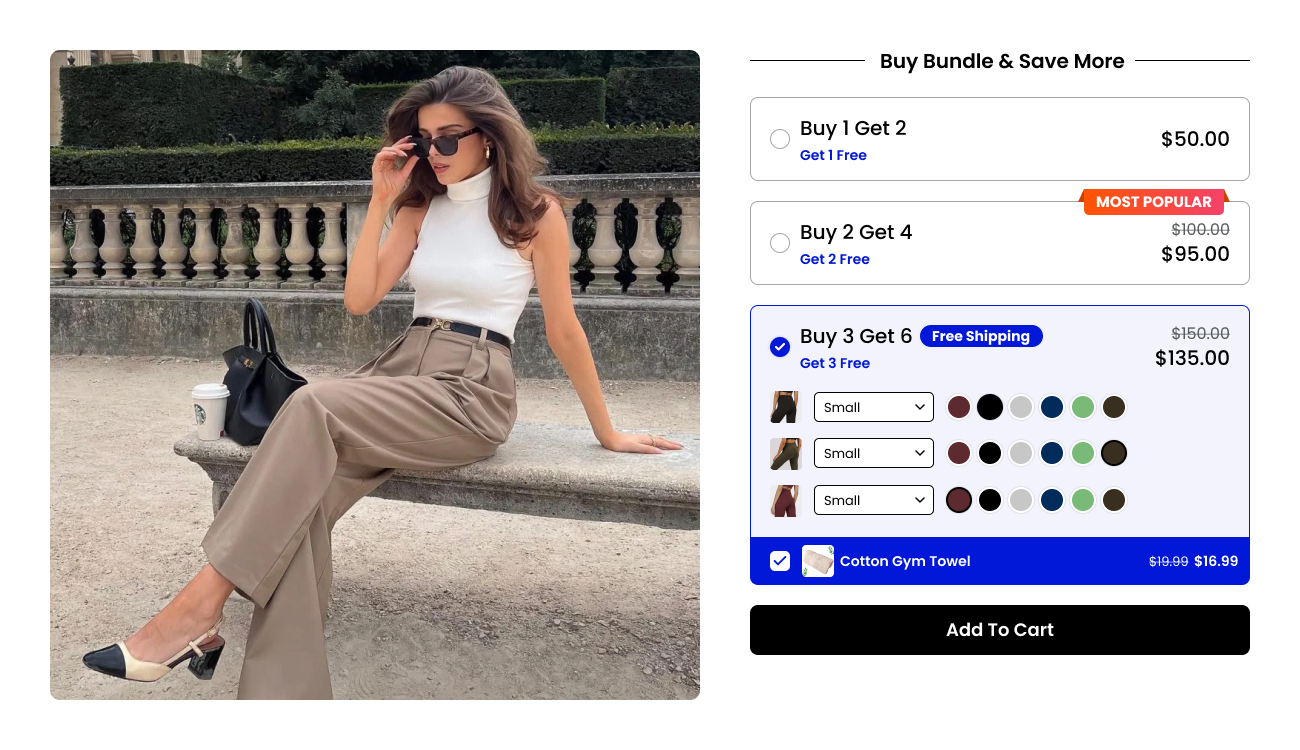Pick the dark brown swatch in third row
Viewport: 1300px width, 750px height.
[x=1114, y=500]
